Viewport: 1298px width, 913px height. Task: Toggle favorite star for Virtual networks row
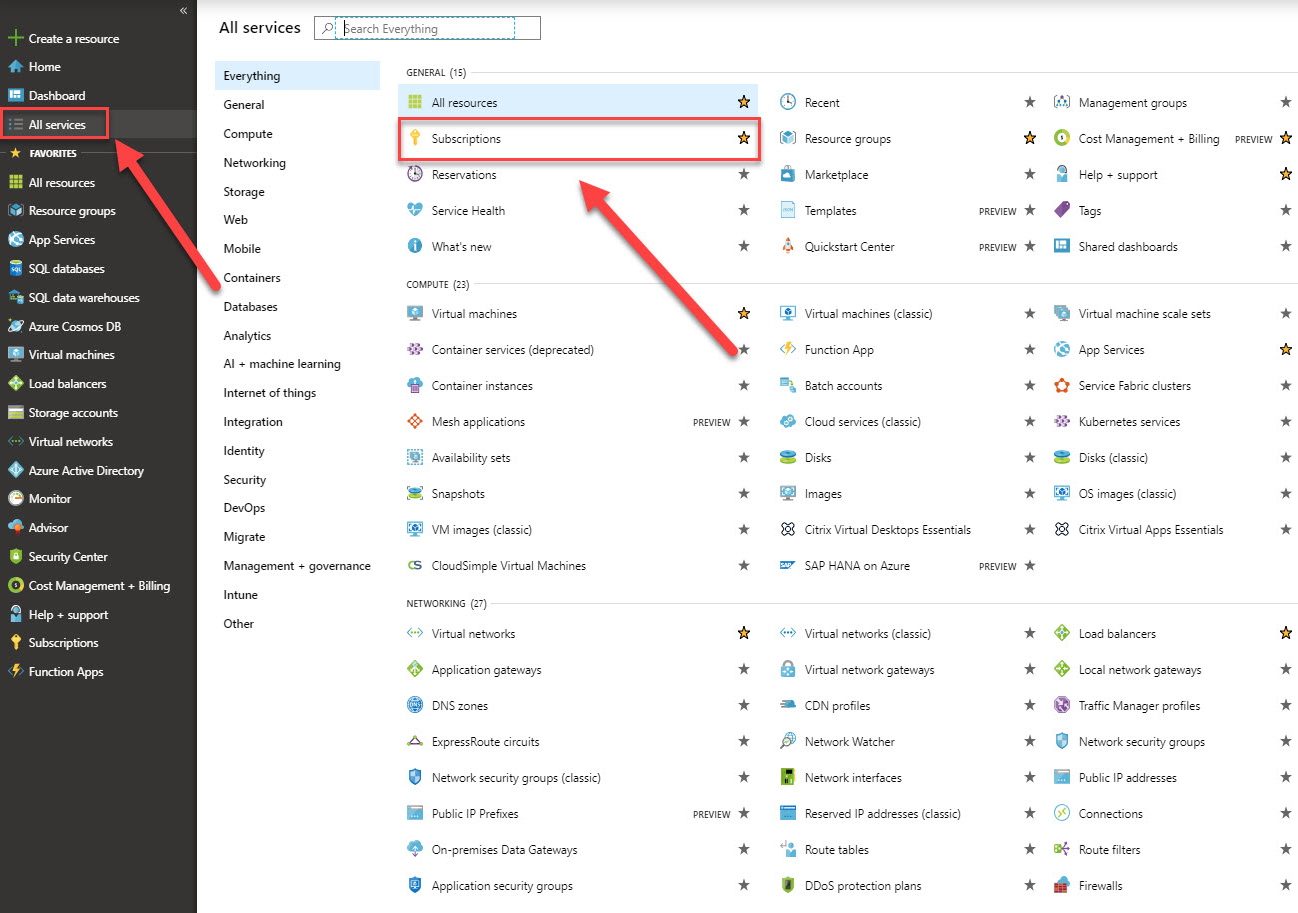[x=743, y=633]
